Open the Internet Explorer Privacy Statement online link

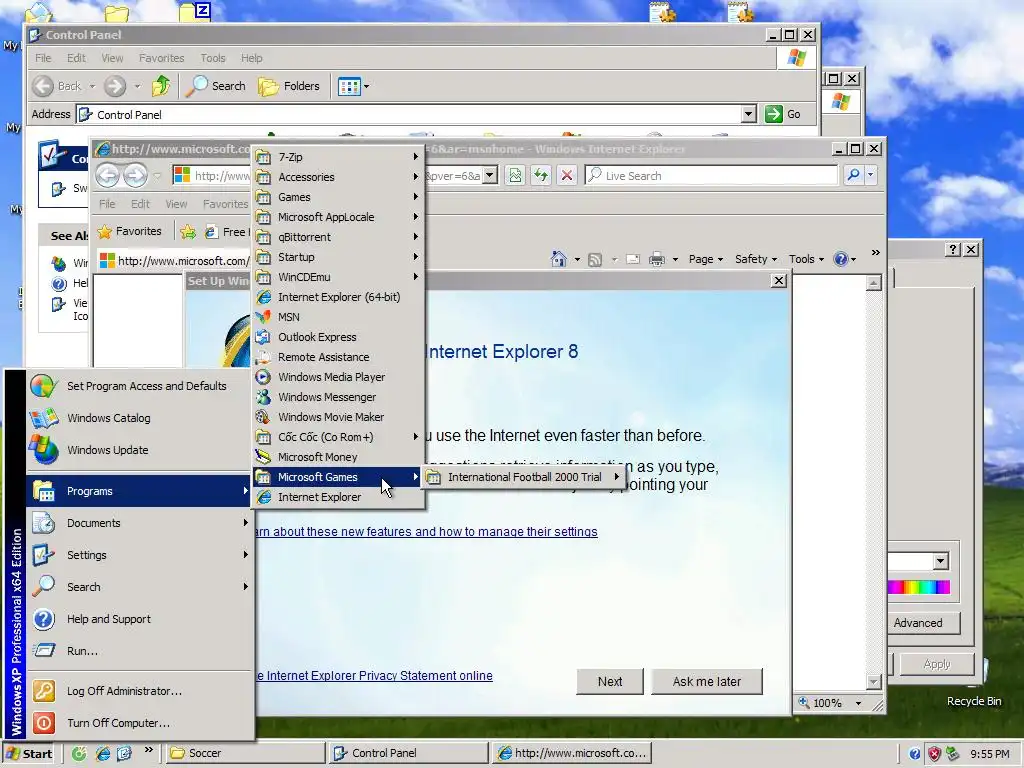[374, 676]
